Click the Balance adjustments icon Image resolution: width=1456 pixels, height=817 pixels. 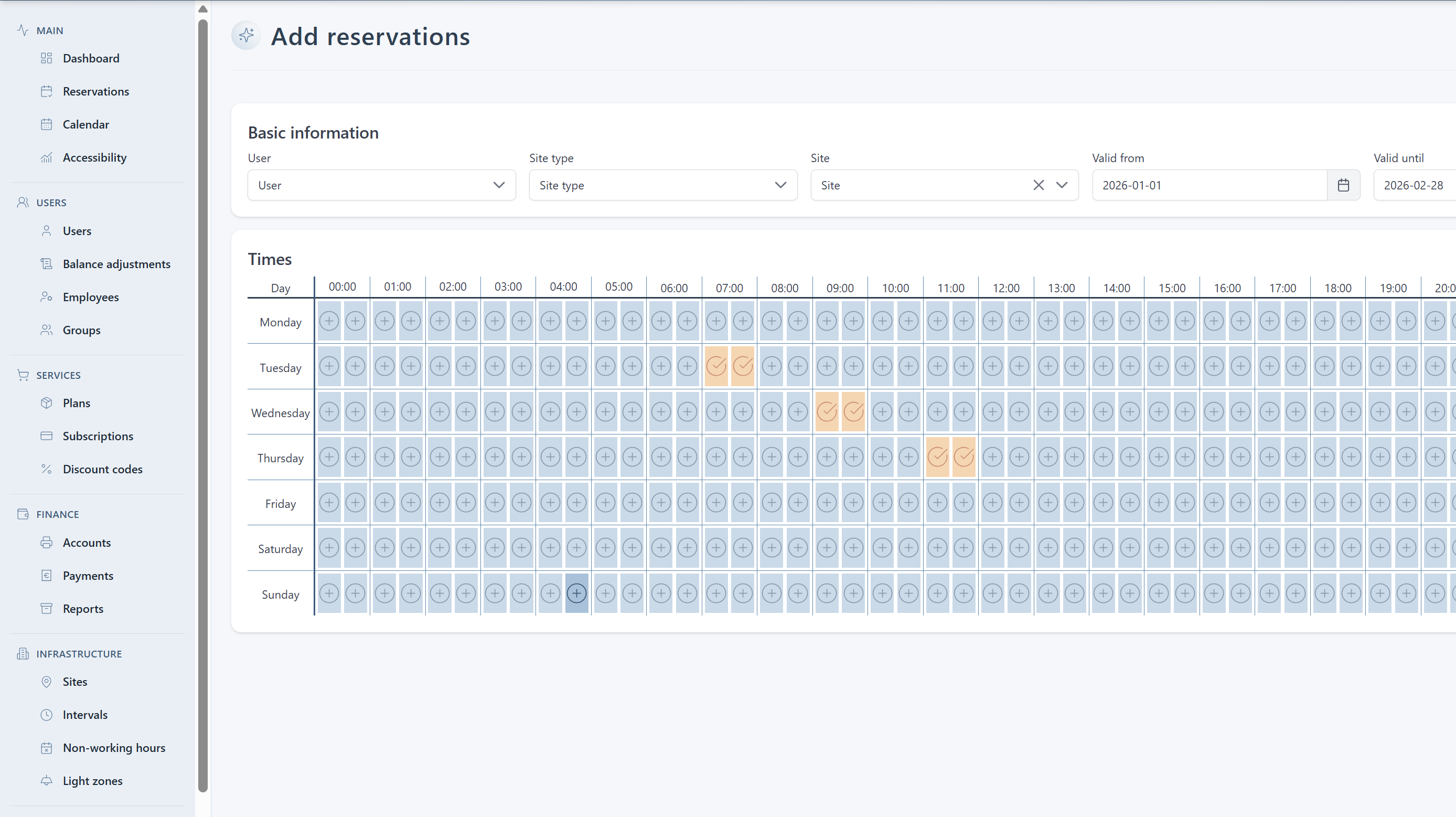tap(46, 264)
